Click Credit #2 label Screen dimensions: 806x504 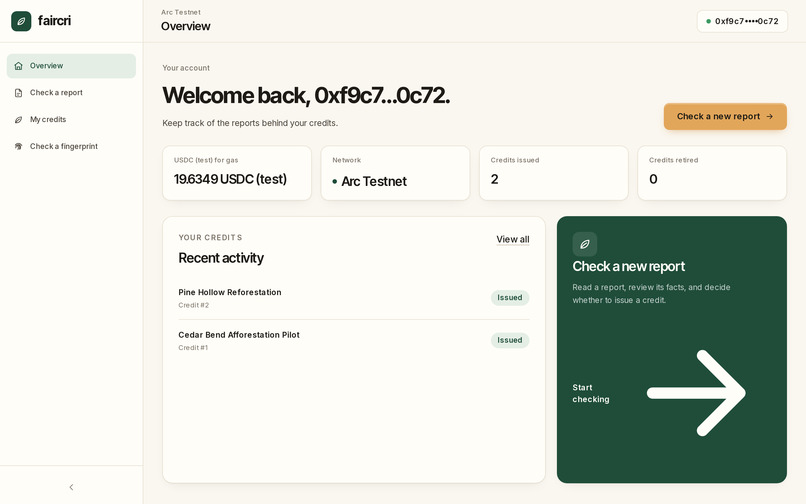tap(194, 305)
